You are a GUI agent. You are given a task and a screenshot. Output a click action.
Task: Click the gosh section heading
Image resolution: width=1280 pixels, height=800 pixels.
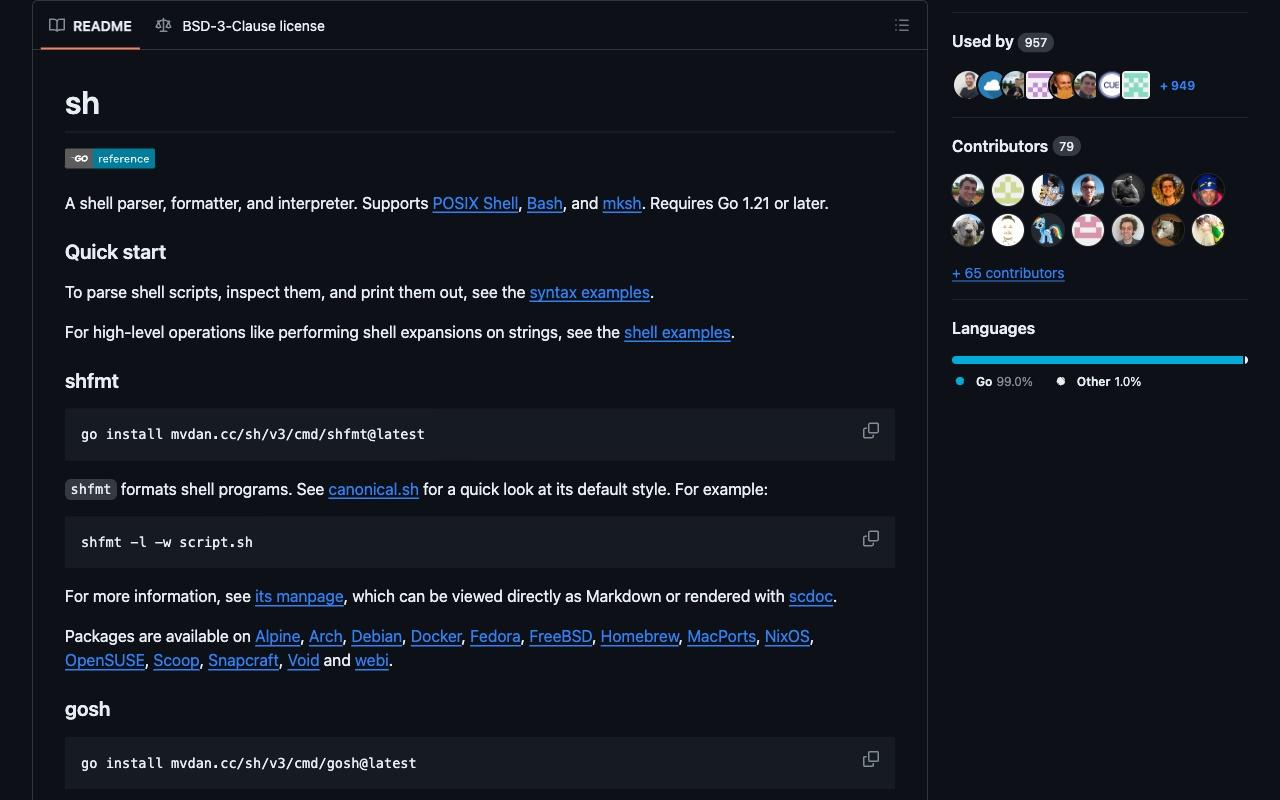87,709
